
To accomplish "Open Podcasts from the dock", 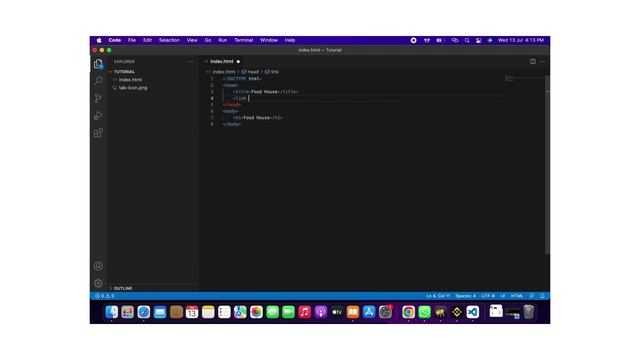I will pyautogui.click(x=321, y=312).
